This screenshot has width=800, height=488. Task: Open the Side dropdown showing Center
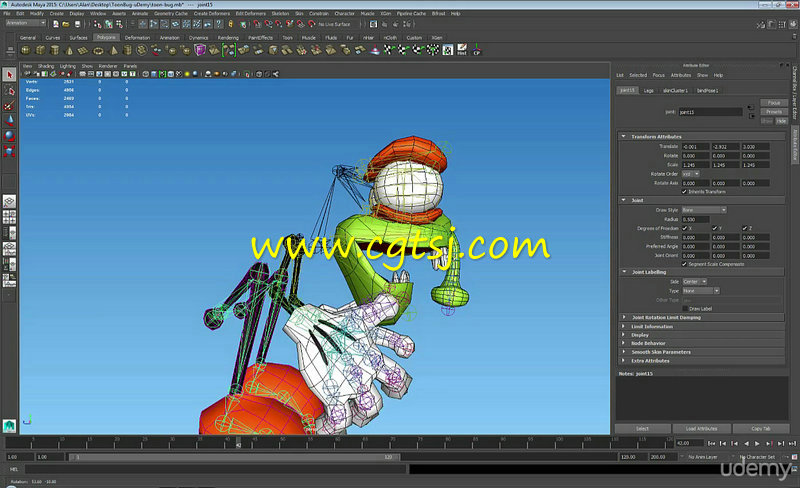click(694, 281)
